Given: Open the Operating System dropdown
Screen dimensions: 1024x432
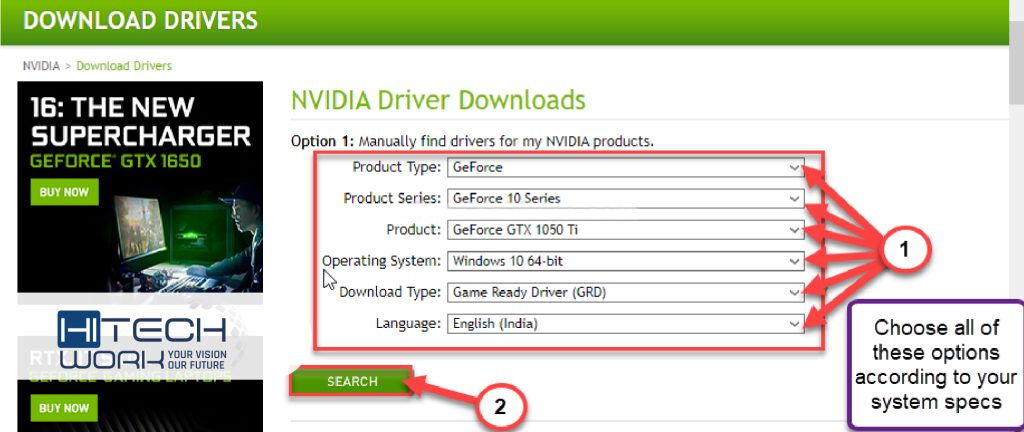Looking at the screenshot, I should click(x=626, y=261).
